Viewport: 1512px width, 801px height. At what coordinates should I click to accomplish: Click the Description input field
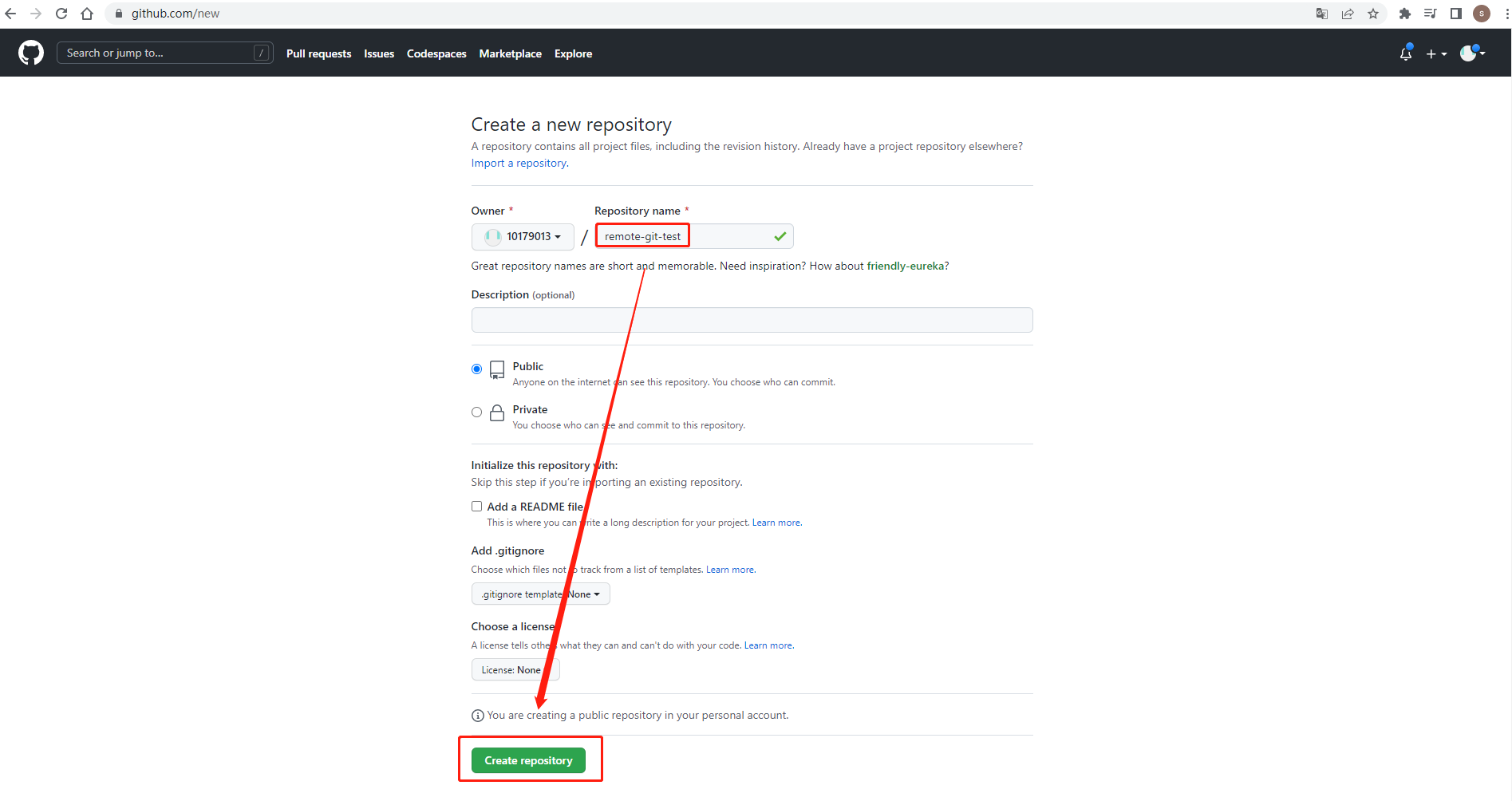(752, 320)
